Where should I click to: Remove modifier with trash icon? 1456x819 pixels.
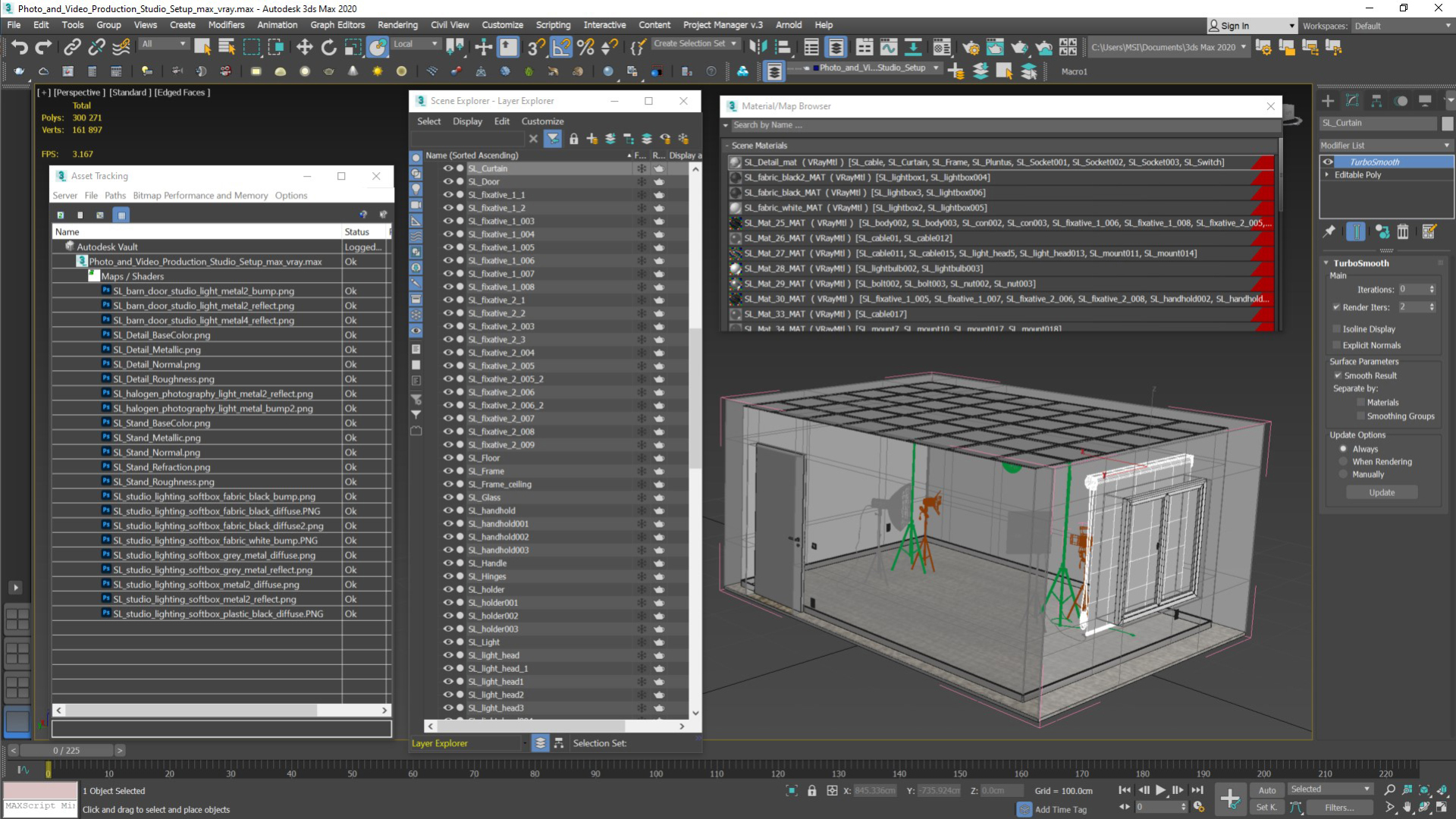(x=1403, y=231)
